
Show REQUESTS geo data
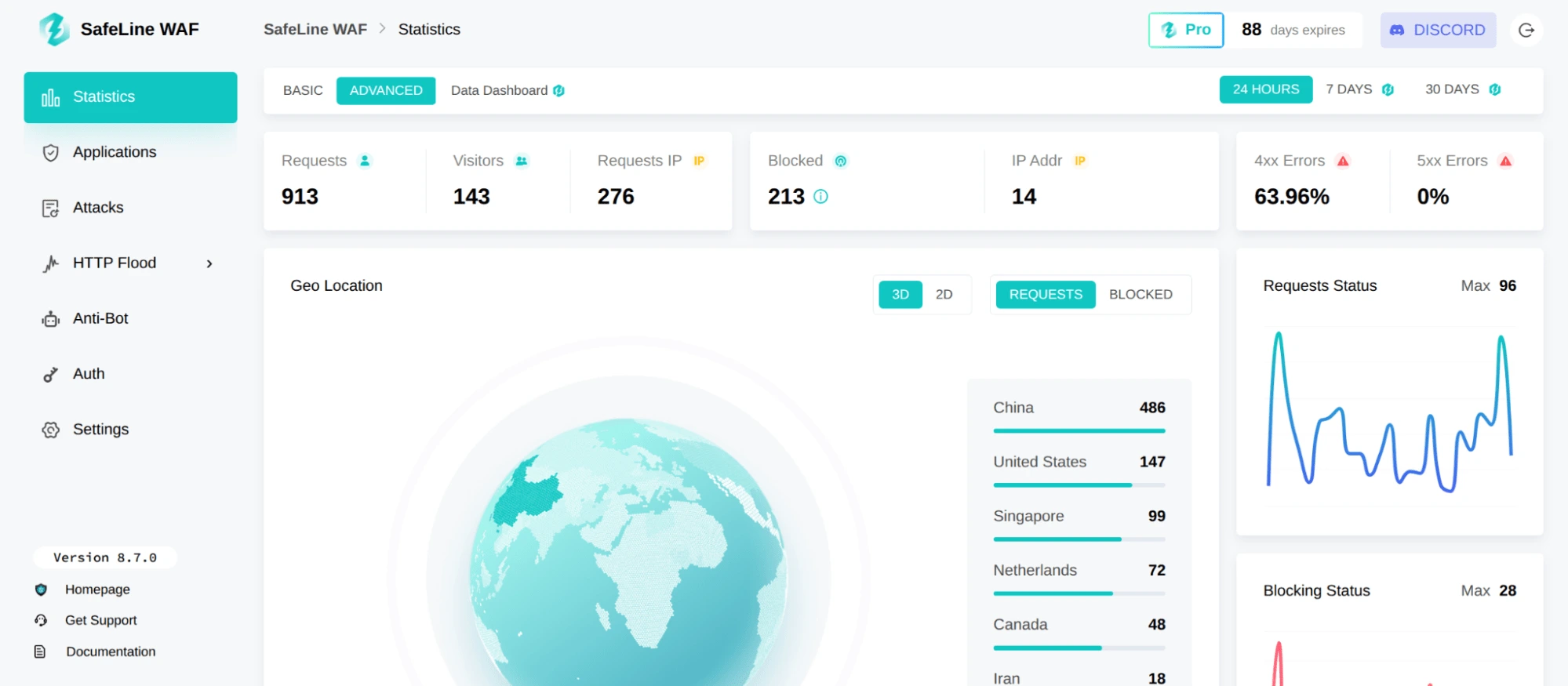pos(1046,295)
